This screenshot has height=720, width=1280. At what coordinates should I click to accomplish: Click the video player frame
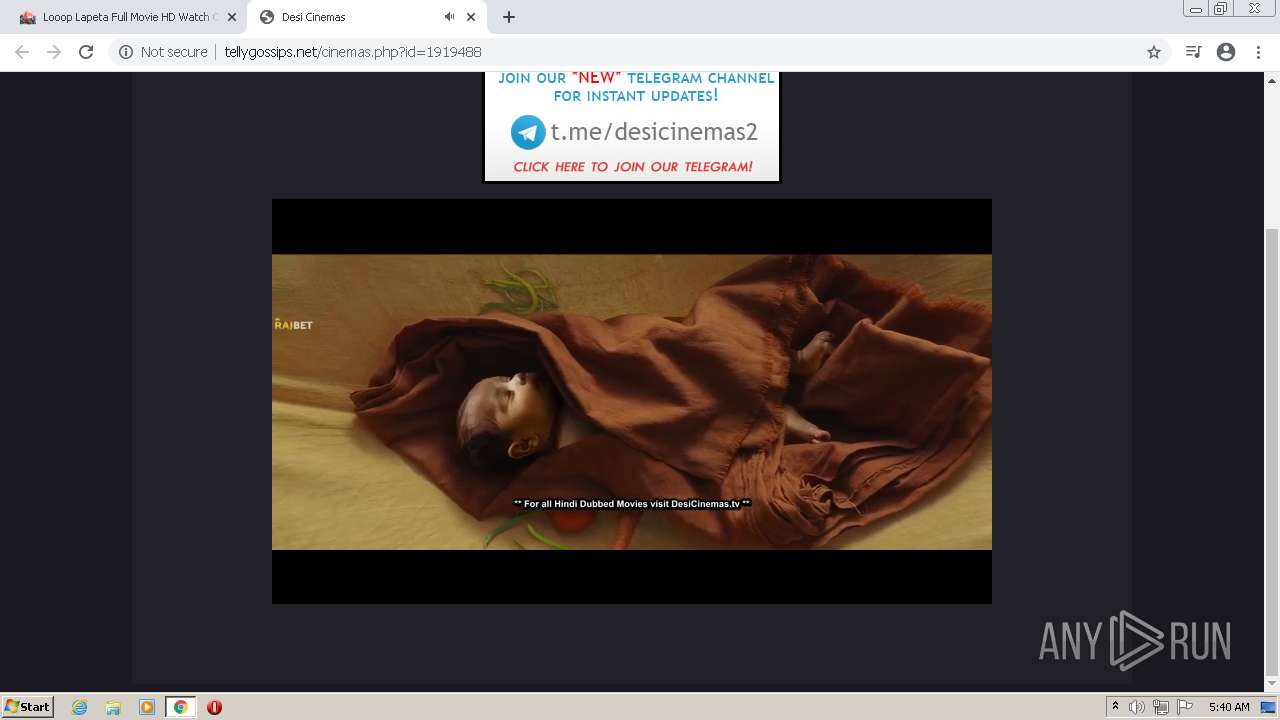point(632,401)
